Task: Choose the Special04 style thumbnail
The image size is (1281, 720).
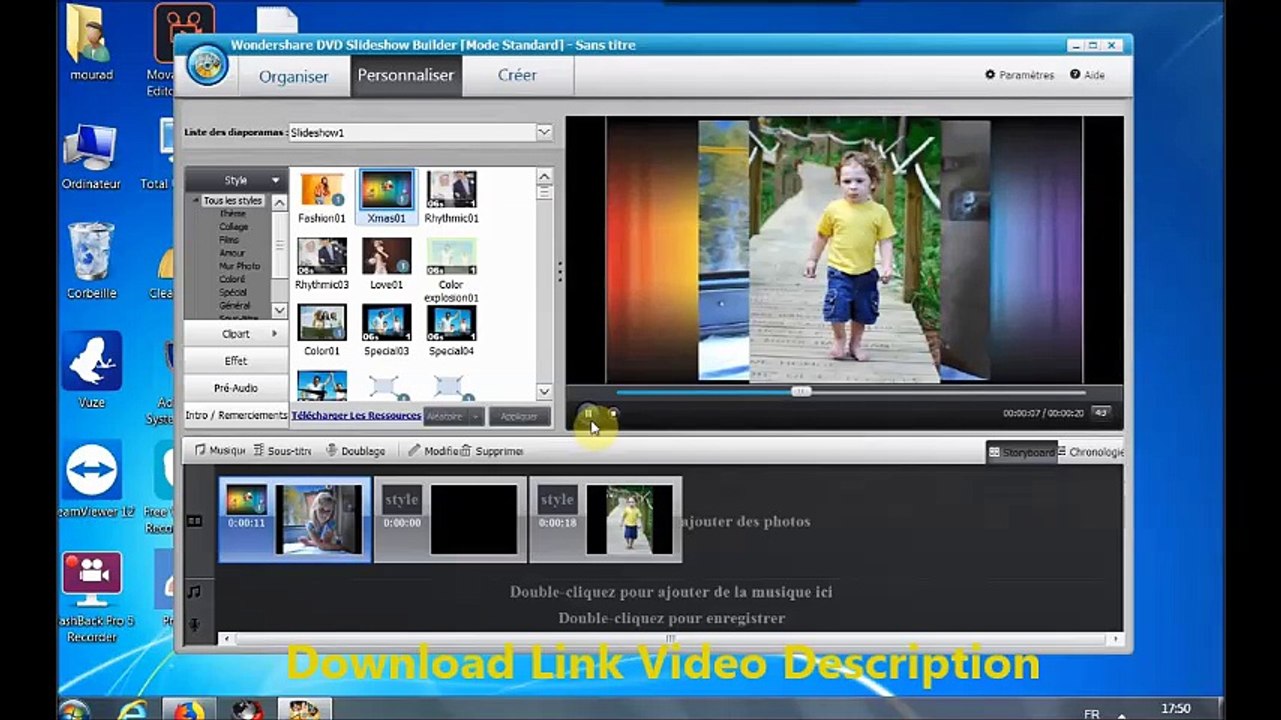Action: 451,330
